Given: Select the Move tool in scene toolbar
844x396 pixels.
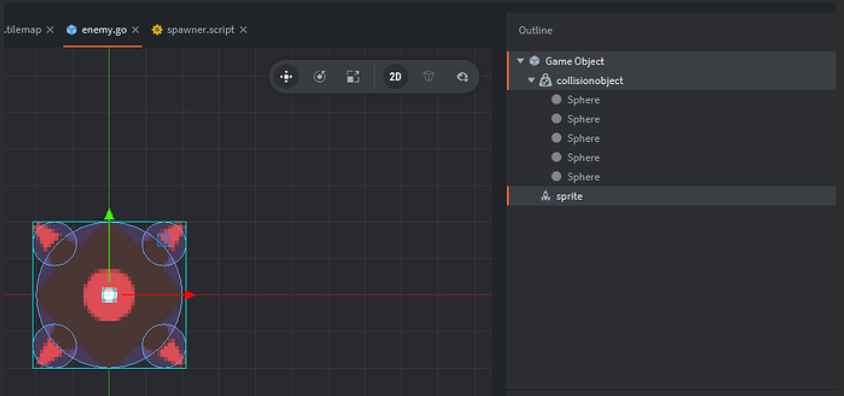Looking at the screenshot, I should pos(286,77).
